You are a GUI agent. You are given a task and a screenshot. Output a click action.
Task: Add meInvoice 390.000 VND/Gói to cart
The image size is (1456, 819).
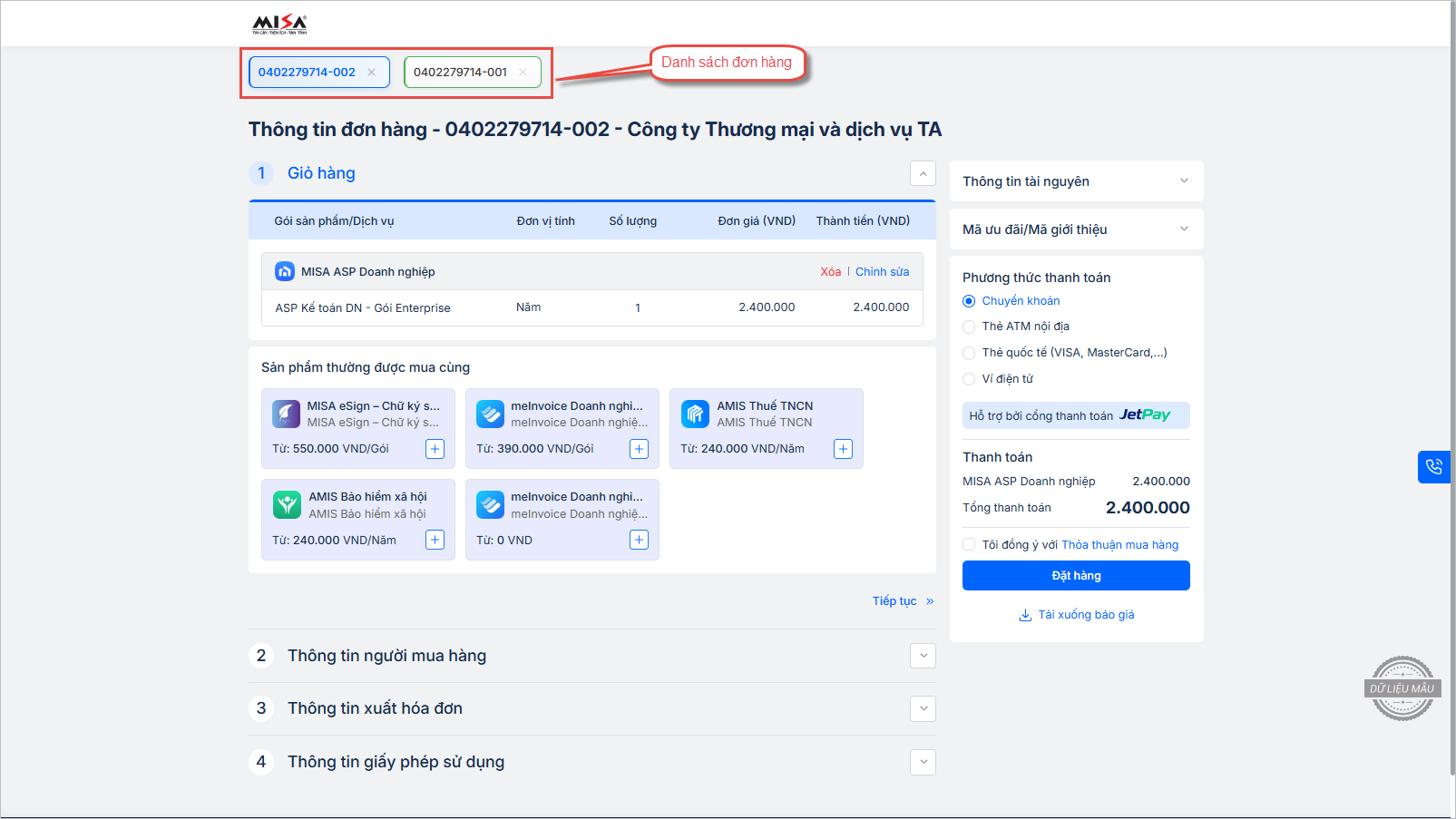point(640,449)
